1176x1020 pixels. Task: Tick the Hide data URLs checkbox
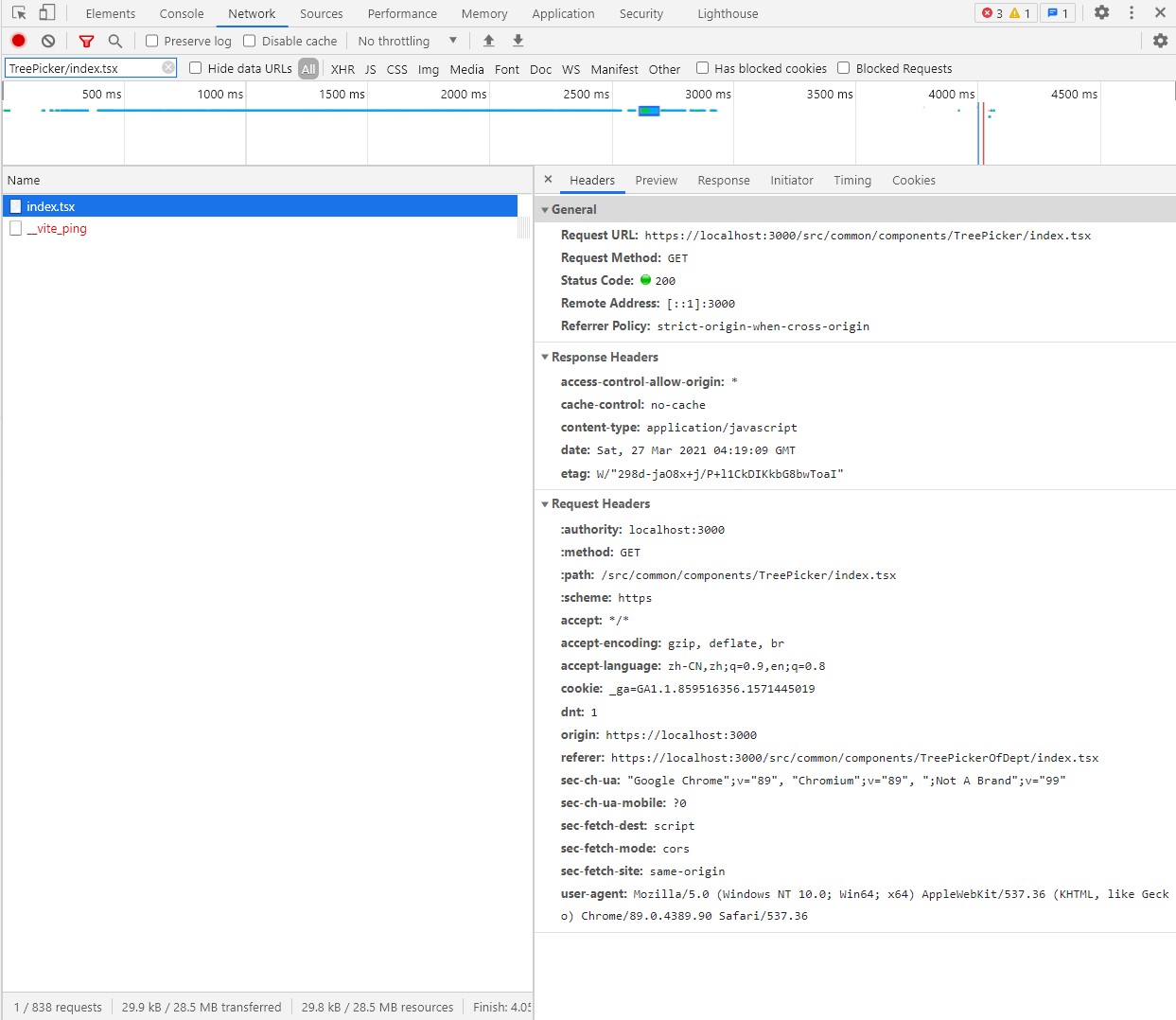(x=196, y=68)
